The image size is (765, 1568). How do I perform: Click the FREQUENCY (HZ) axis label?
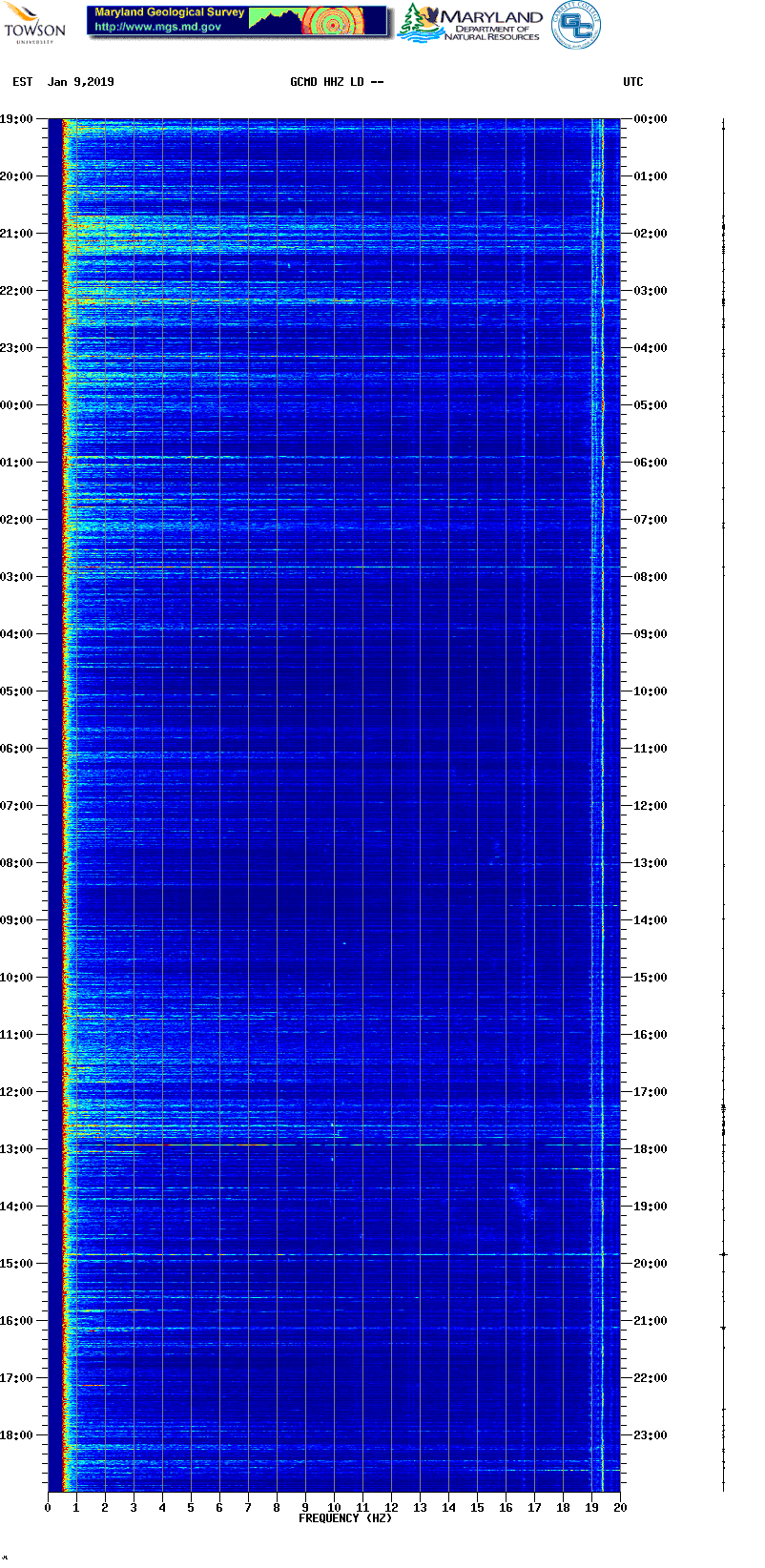(345, 1517)
